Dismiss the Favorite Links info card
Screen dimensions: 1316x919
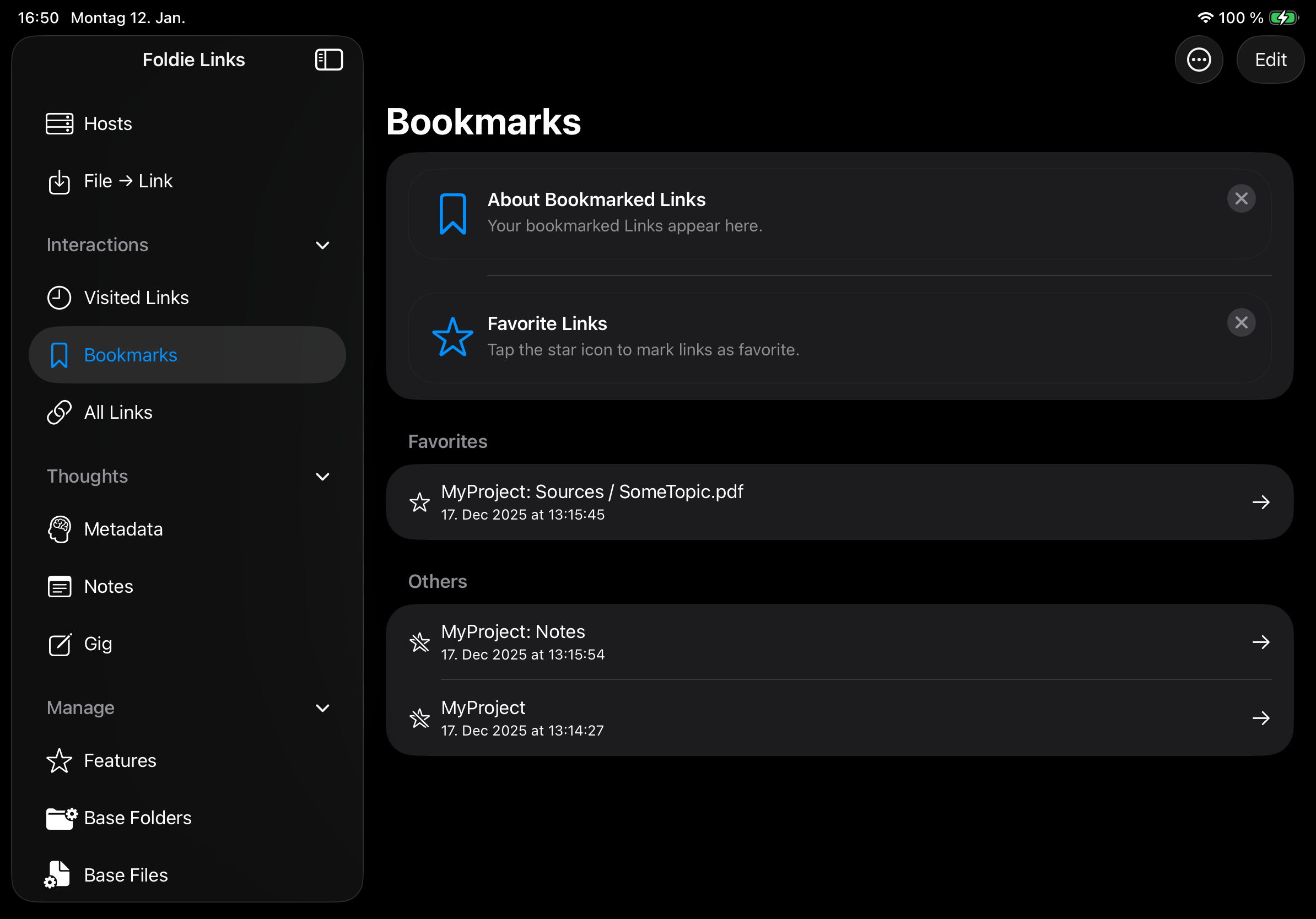point(1242,322)
